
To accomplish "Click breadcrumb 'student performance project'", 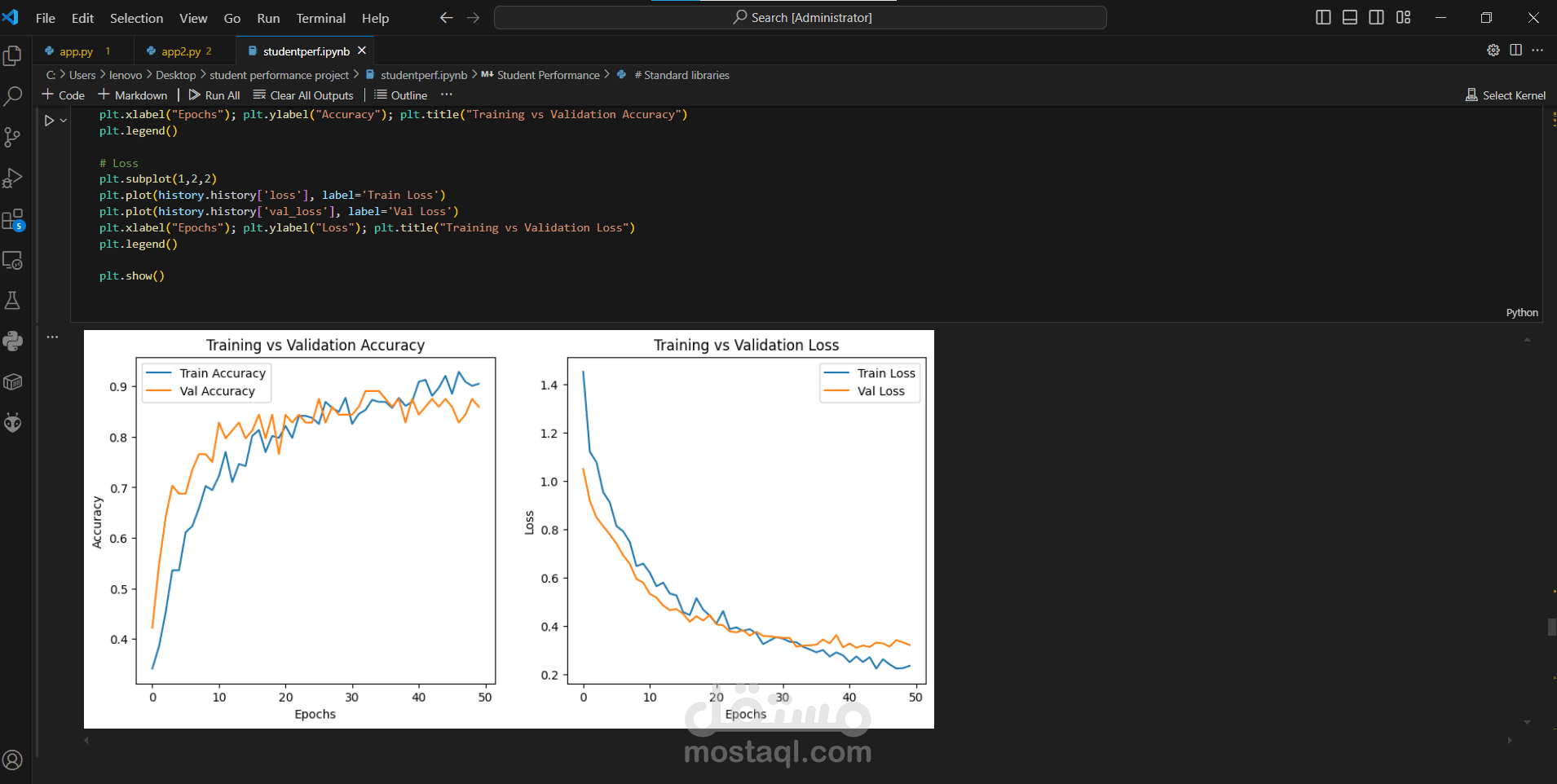I will tap(280, 75).
